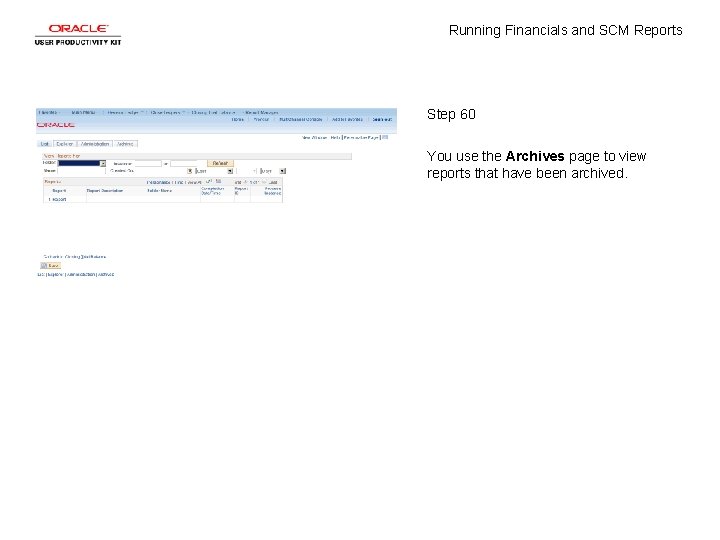Open the Worklist link
720x540 pixels.
tap(261, 119)
